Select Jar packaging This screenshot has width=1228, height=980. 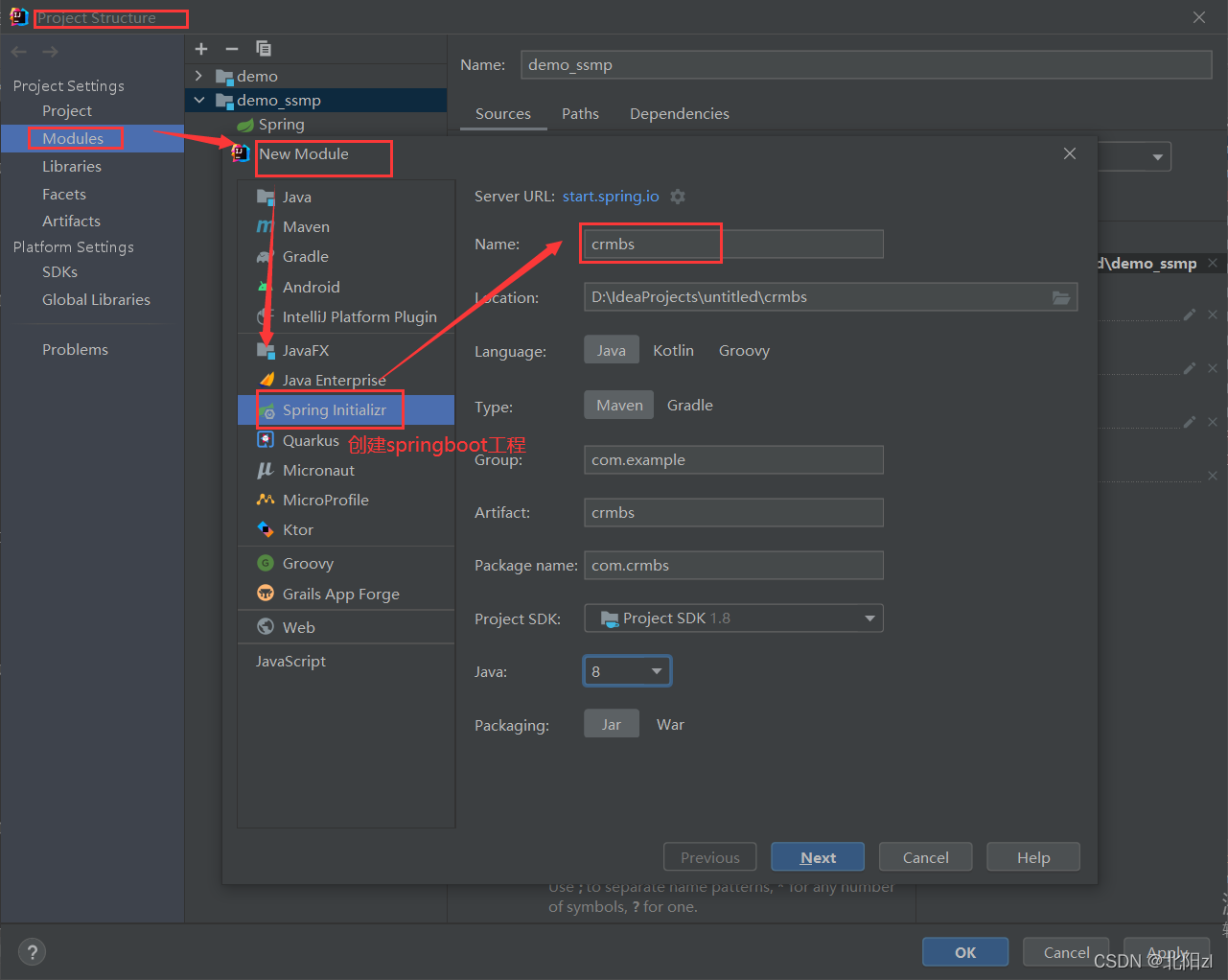point(612,725)
